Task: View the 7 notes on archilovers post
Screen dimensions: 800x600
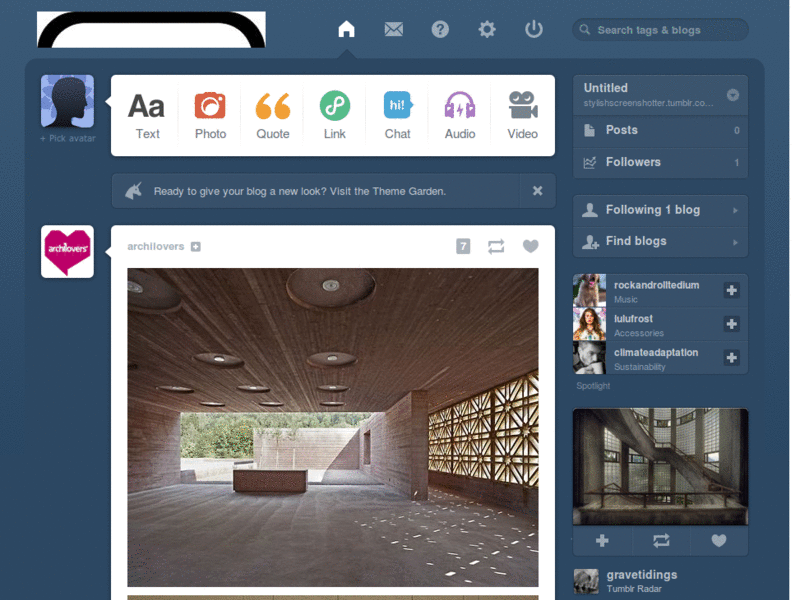Action: (463, 246)
